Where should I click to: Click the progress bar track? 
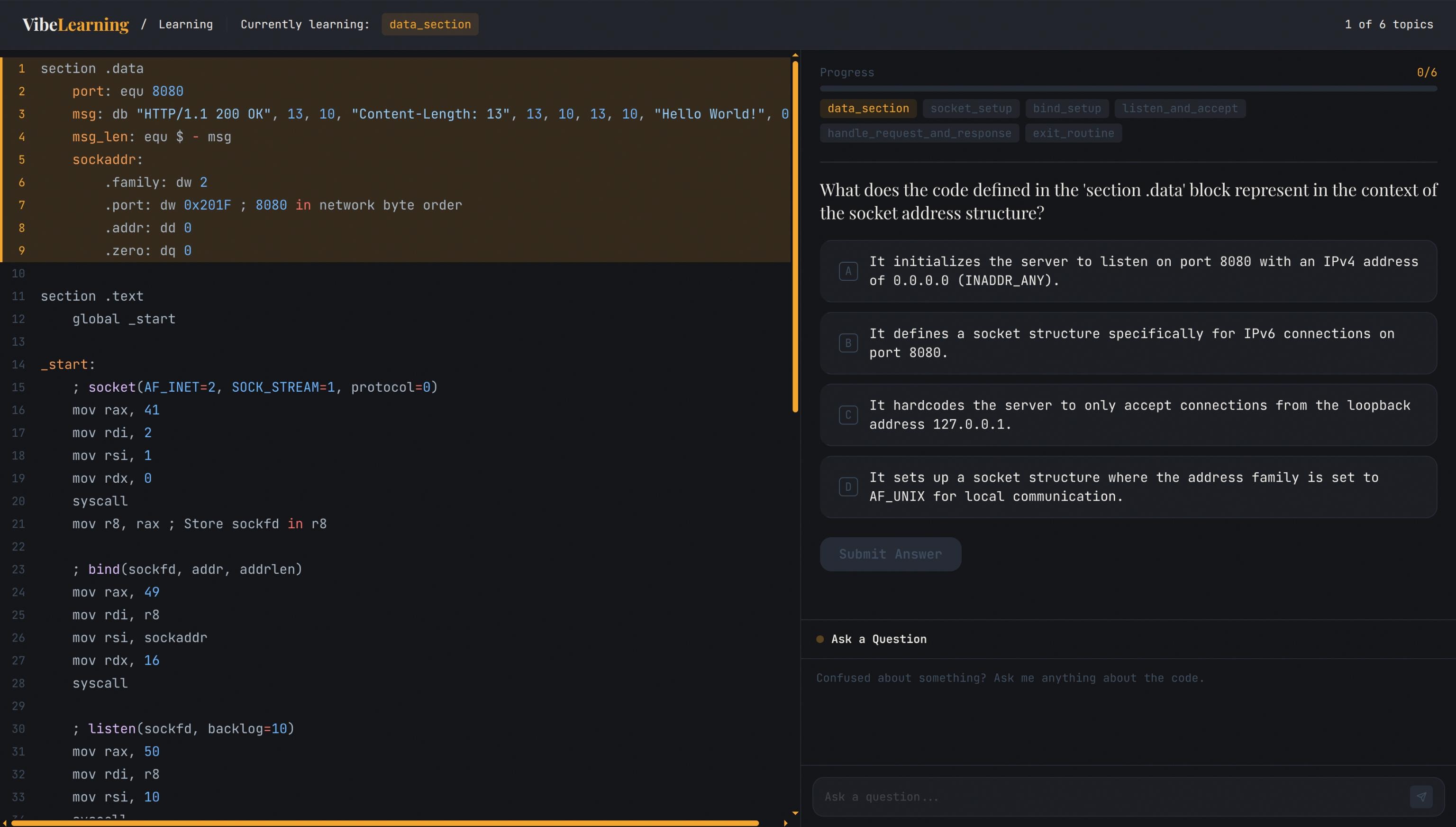click(1128, 89)
